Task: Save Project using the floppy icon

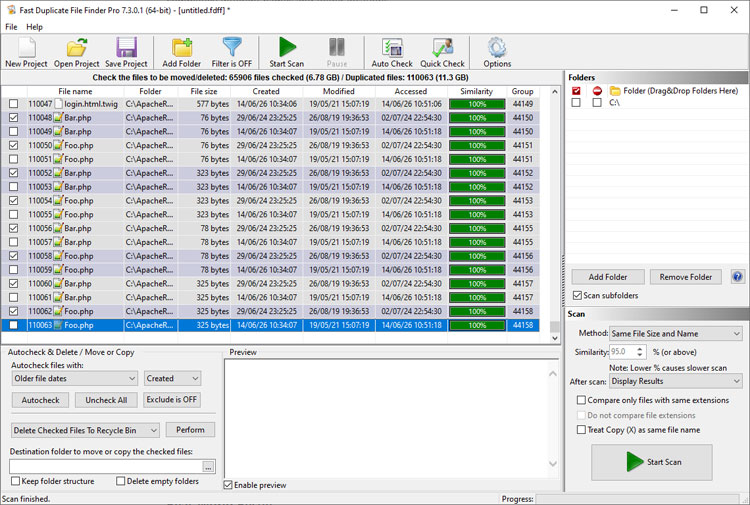Action: [x=126, y=52]
